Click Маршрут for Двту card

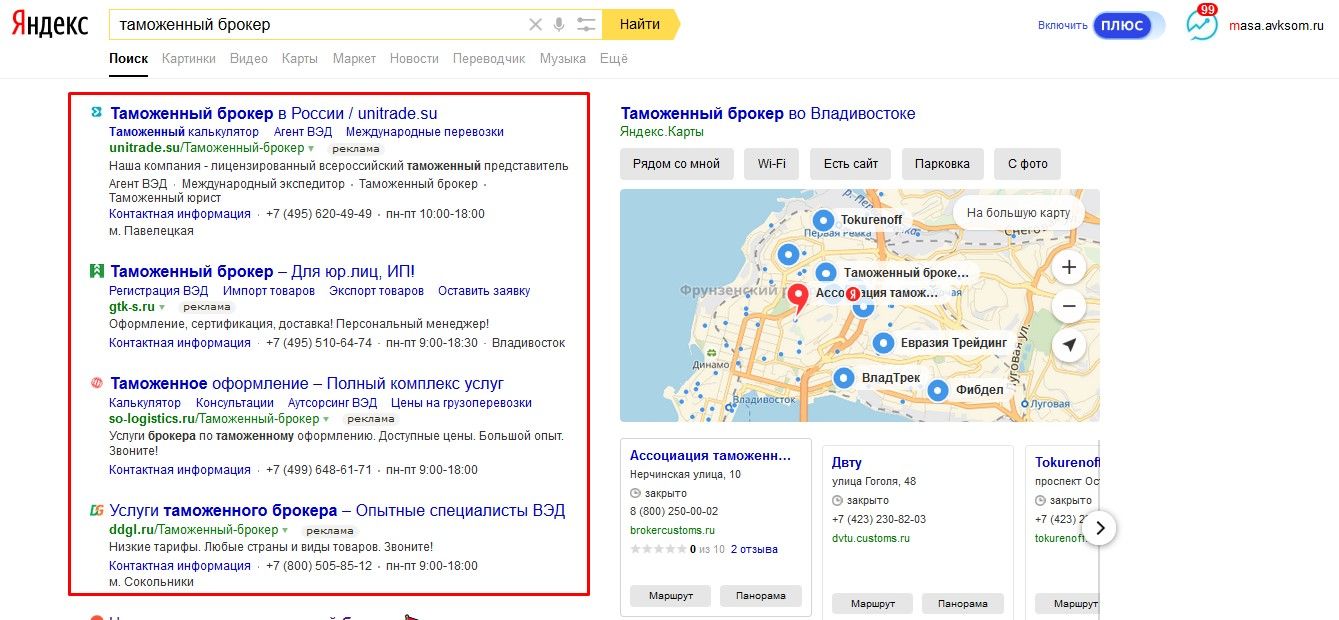pos(872,604)
